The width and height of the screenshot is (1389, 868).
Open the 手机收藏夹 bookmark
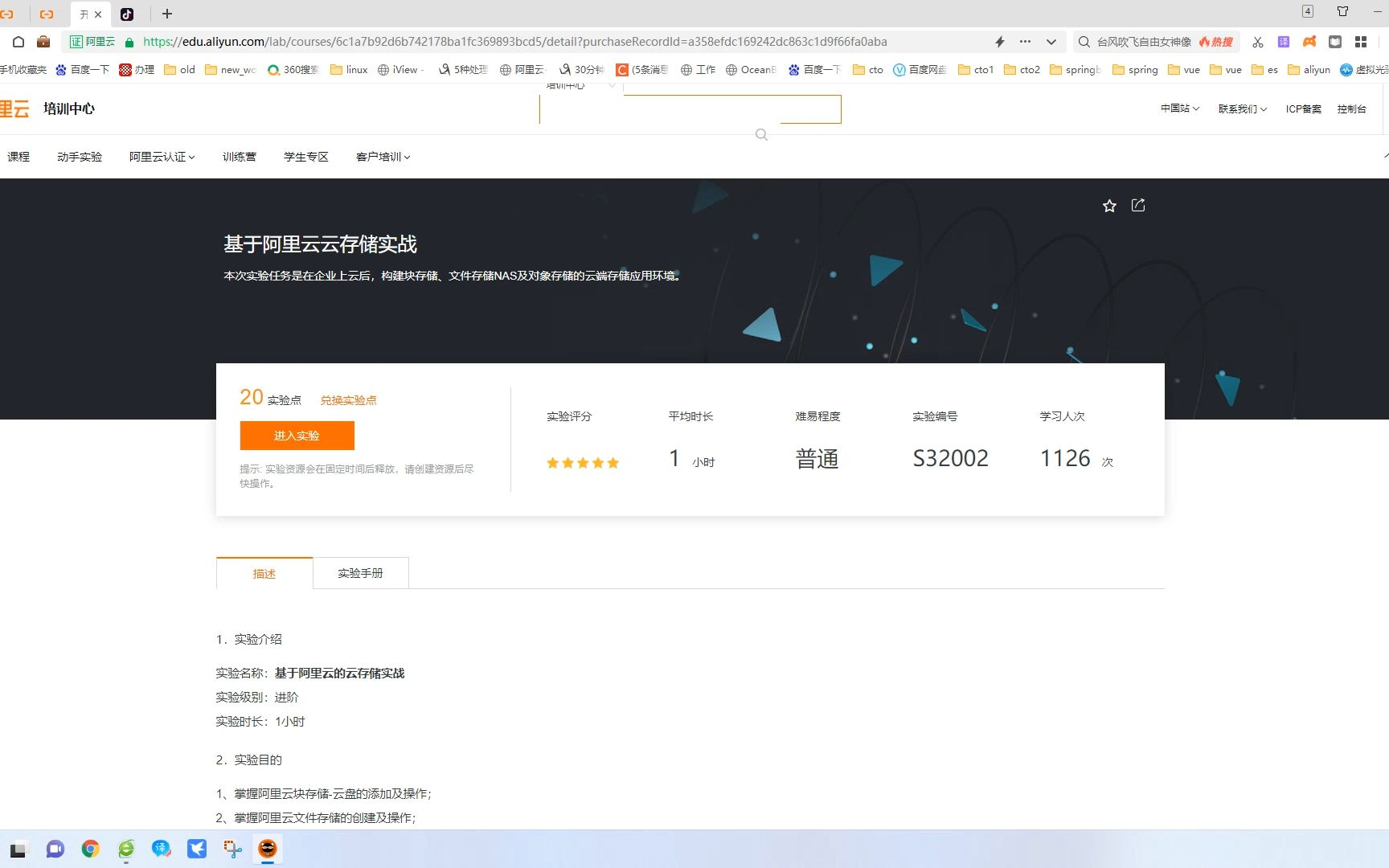click(x=23, y=70)
